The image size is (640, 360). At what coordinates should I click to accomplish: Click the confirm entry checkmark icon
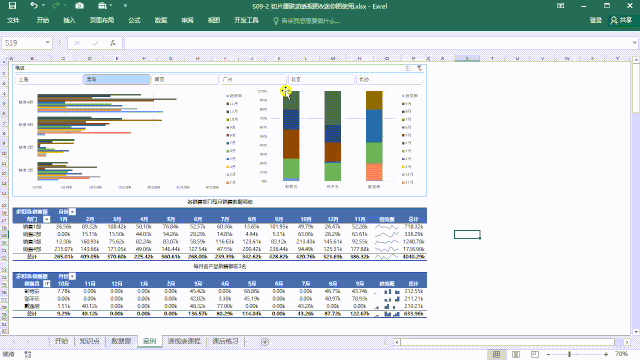click(95, 43)
